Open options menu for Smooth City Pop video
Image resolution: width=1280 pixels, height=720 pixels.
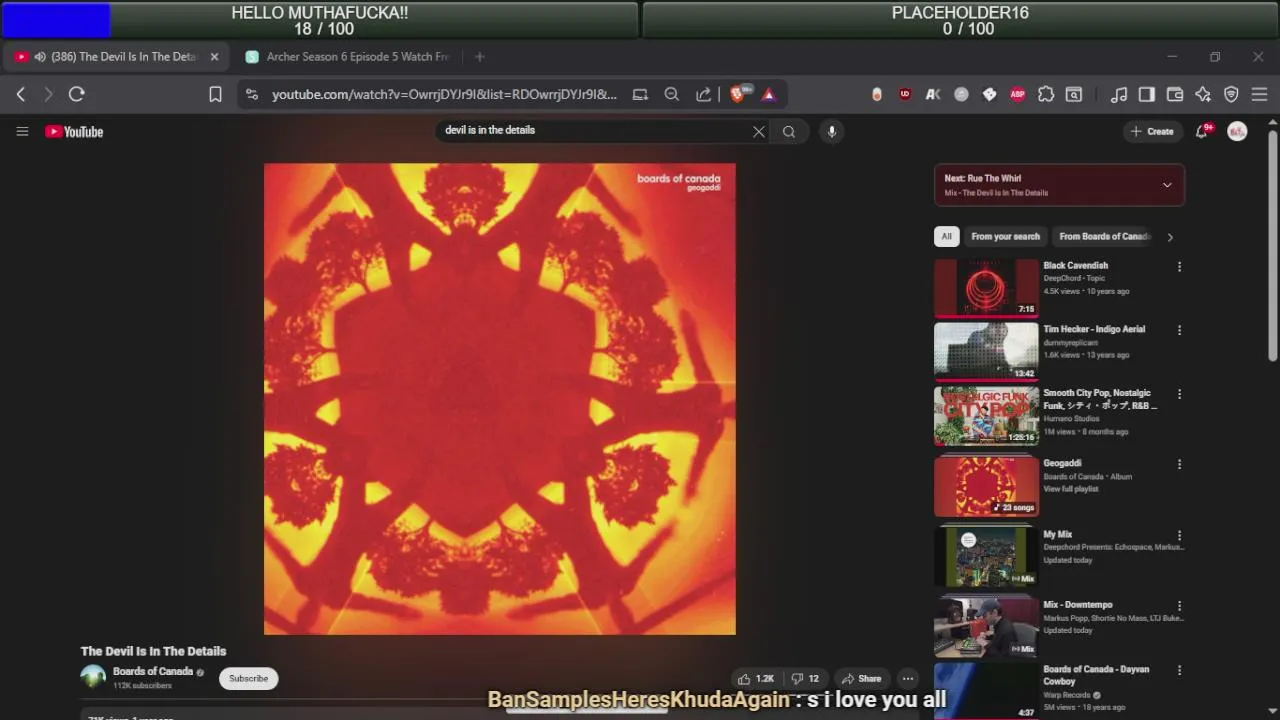1179,394
